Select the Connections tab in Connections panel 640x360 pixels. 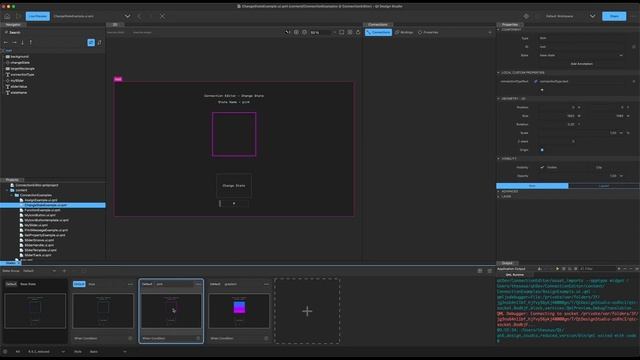(x=378, y=32)
